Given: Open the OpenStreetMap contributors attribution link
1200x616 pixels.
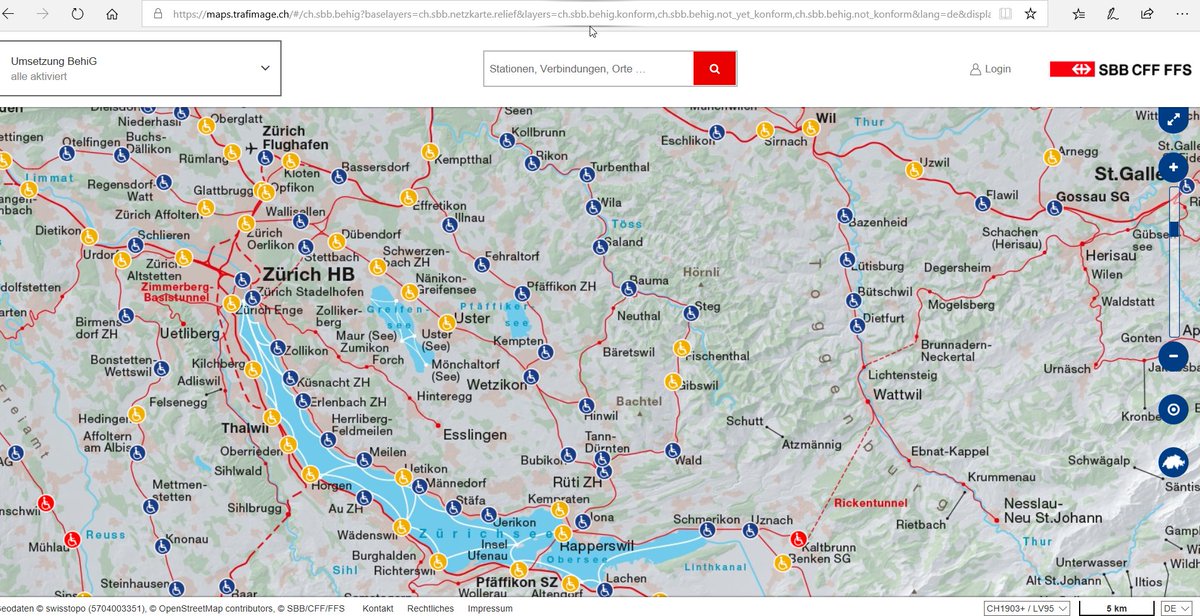Looking at the screenshot, I should click(x=211, y=608).
